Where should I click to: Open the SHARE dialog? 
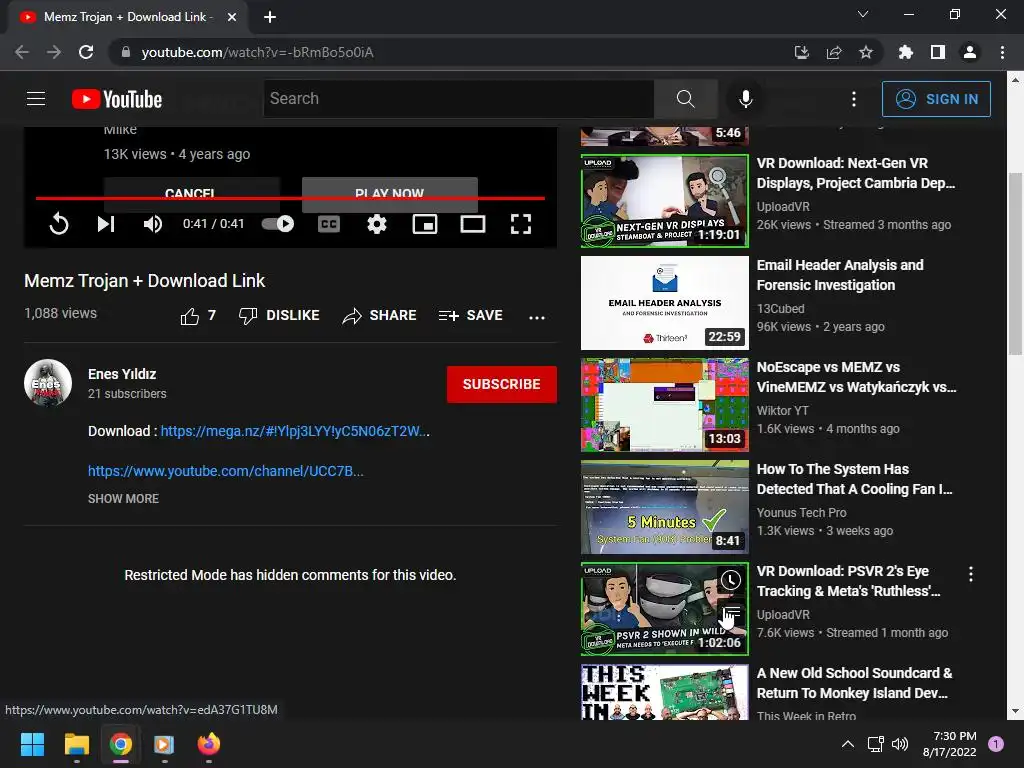tap(379, 315)
